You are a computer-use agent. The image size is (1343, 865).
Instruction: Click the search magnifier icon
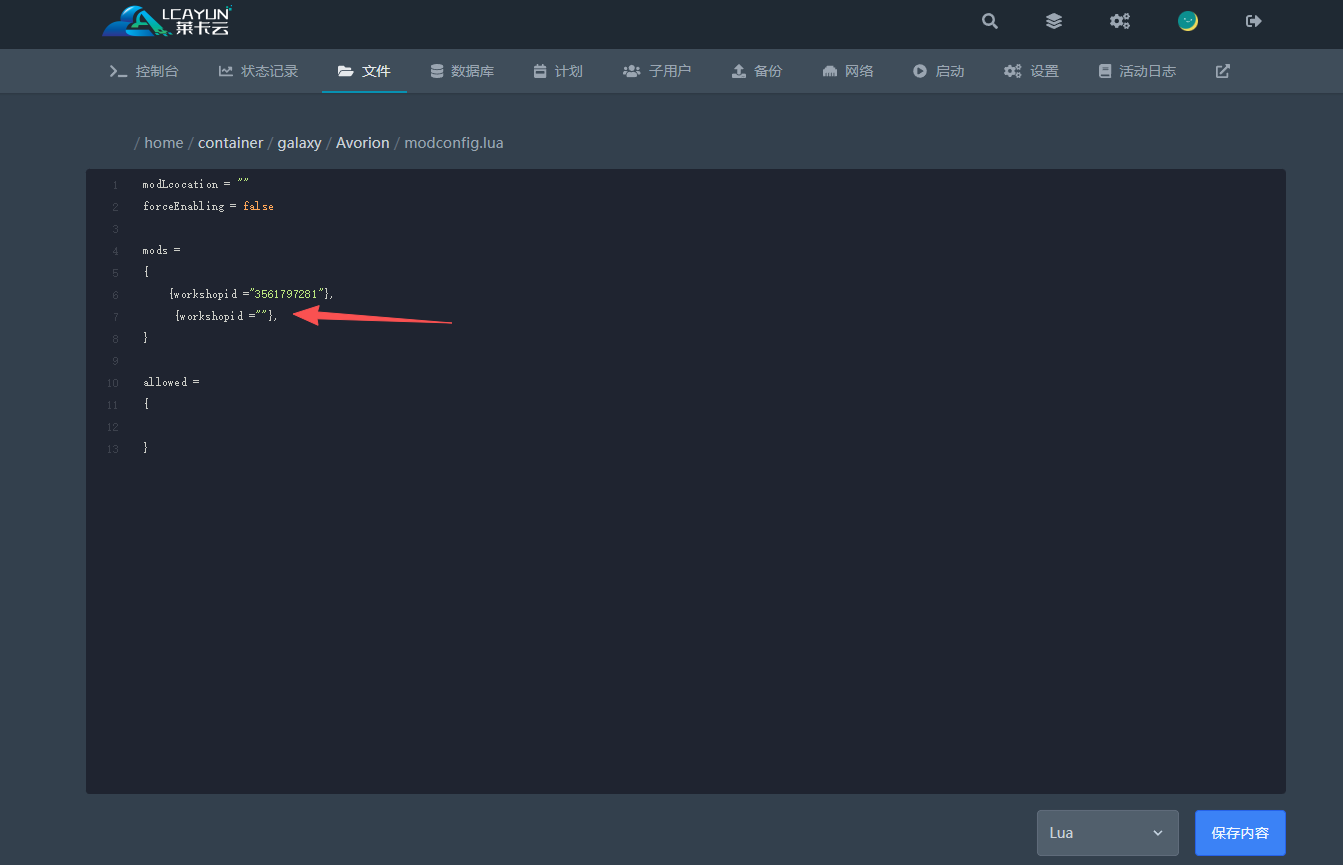coord(989,21)
